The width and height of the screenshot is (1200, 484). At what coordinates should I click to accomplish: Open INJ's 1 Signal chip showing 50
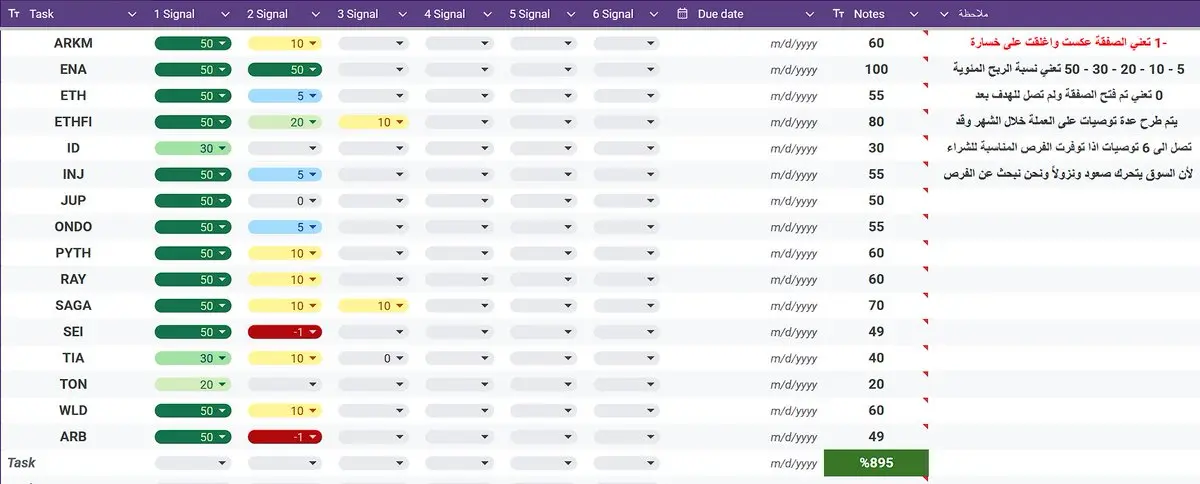[193, 175]
